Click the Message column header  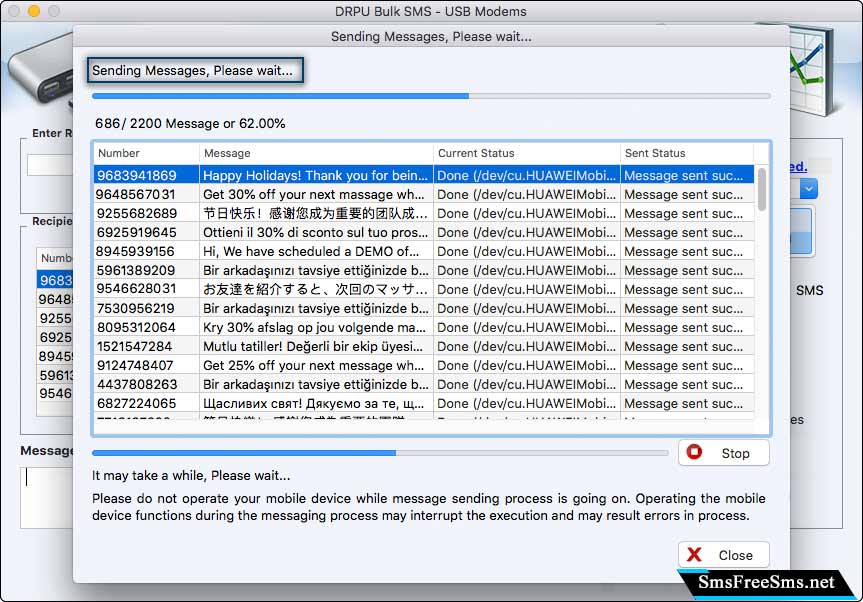316,153
